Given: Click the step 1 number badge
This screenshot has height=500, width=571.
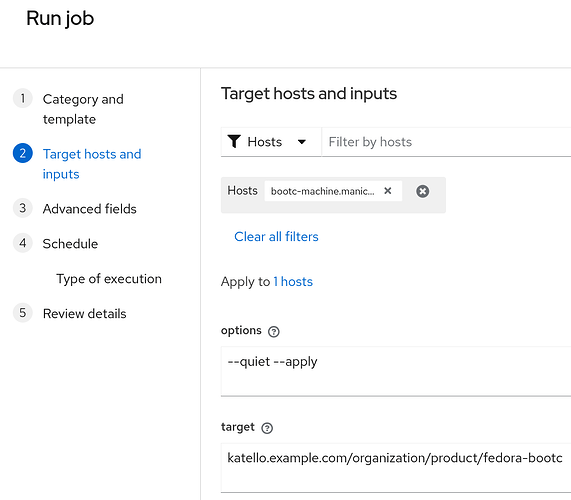Looking at the screenshot, I should (x=23, y=98).
